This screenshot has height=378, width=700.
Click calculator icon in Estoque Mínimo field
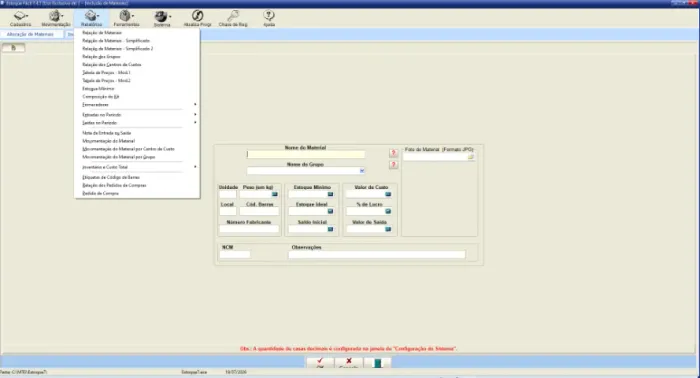(x=330, y=194)
